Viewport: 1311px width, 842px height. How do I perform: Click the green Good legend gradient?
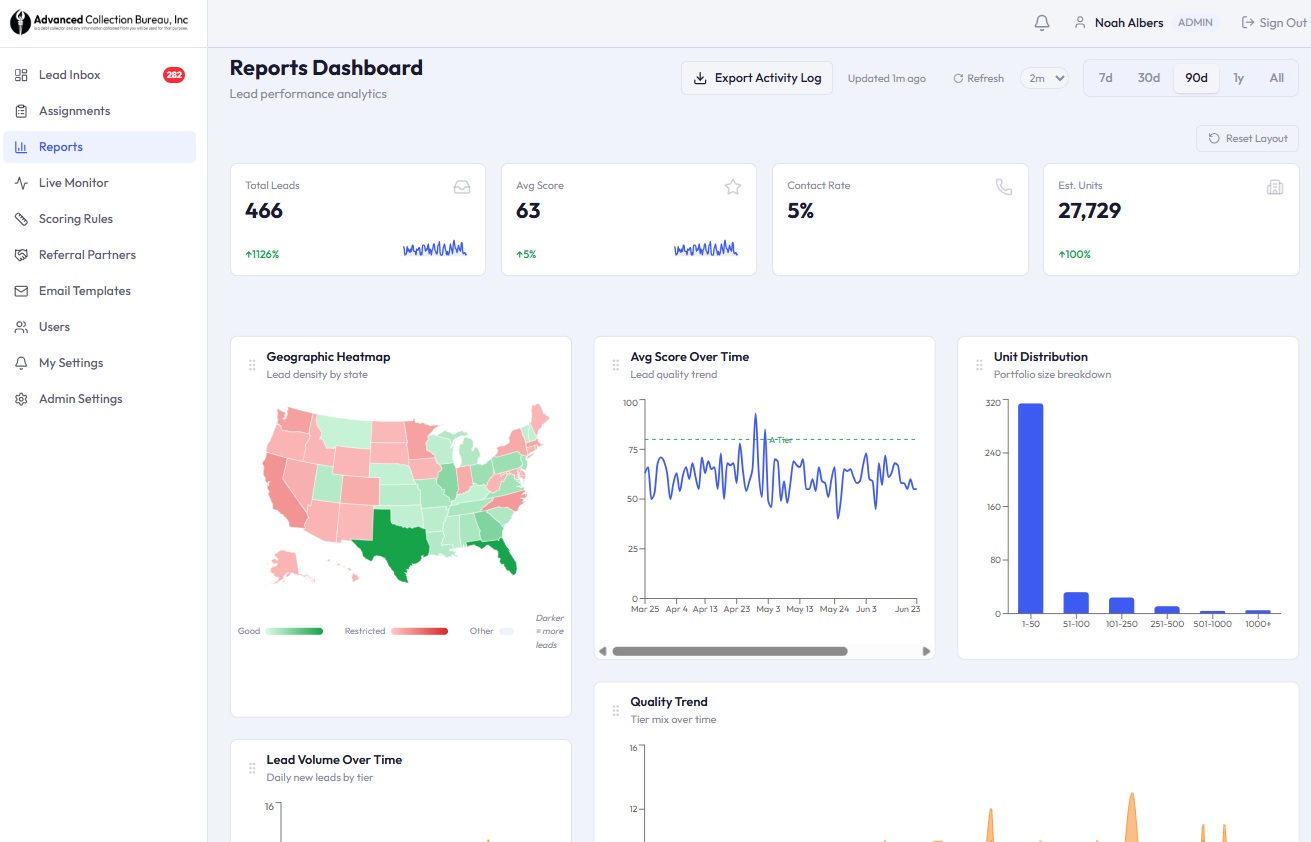pyautogui.click(x=294, y=631)
